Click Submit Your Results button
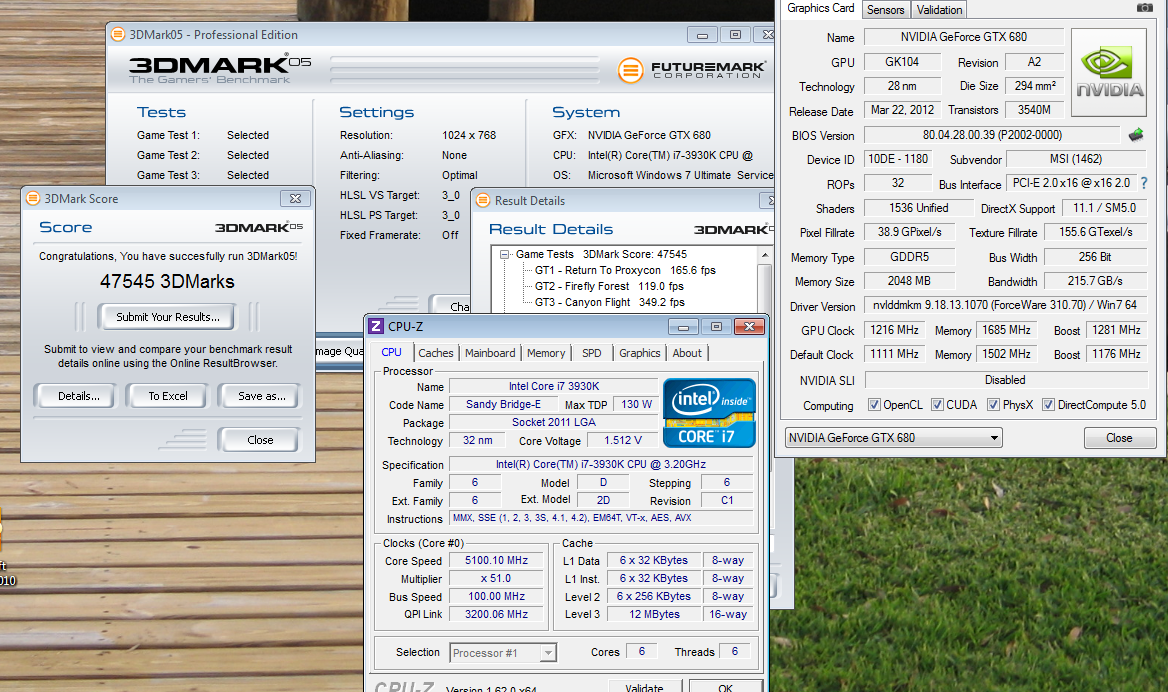Image resolution: width=1168 pixels, height=692 pixels. [168, 317]
